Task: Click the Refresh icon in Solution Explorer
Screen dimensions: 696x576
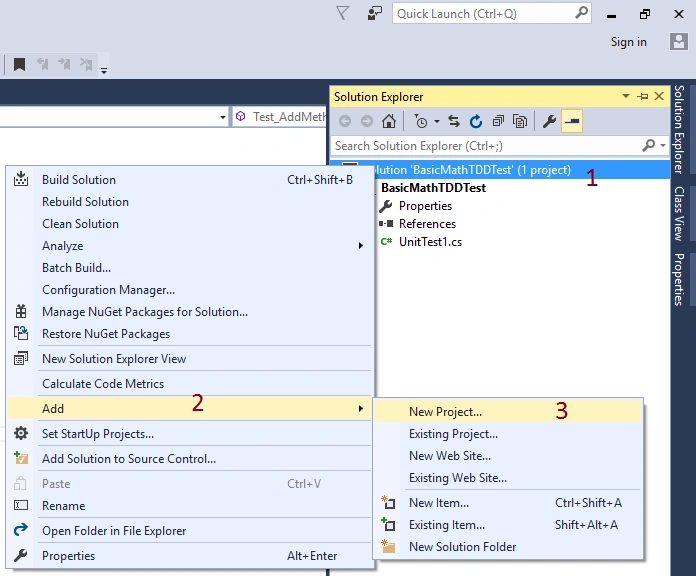Action: pyautogui.click(x=476, y=121)
